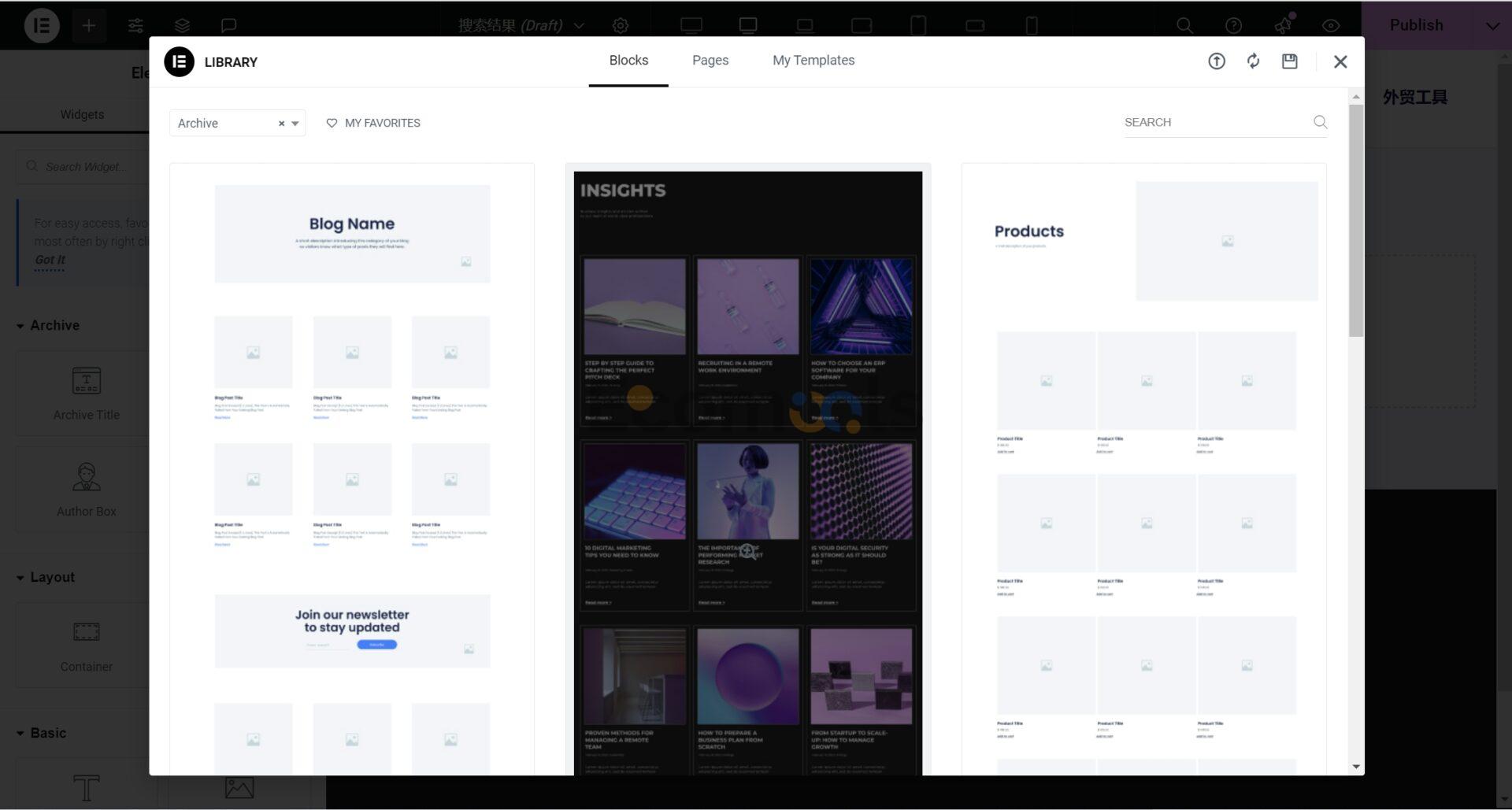Close the Library dialog

[1340, 61]
